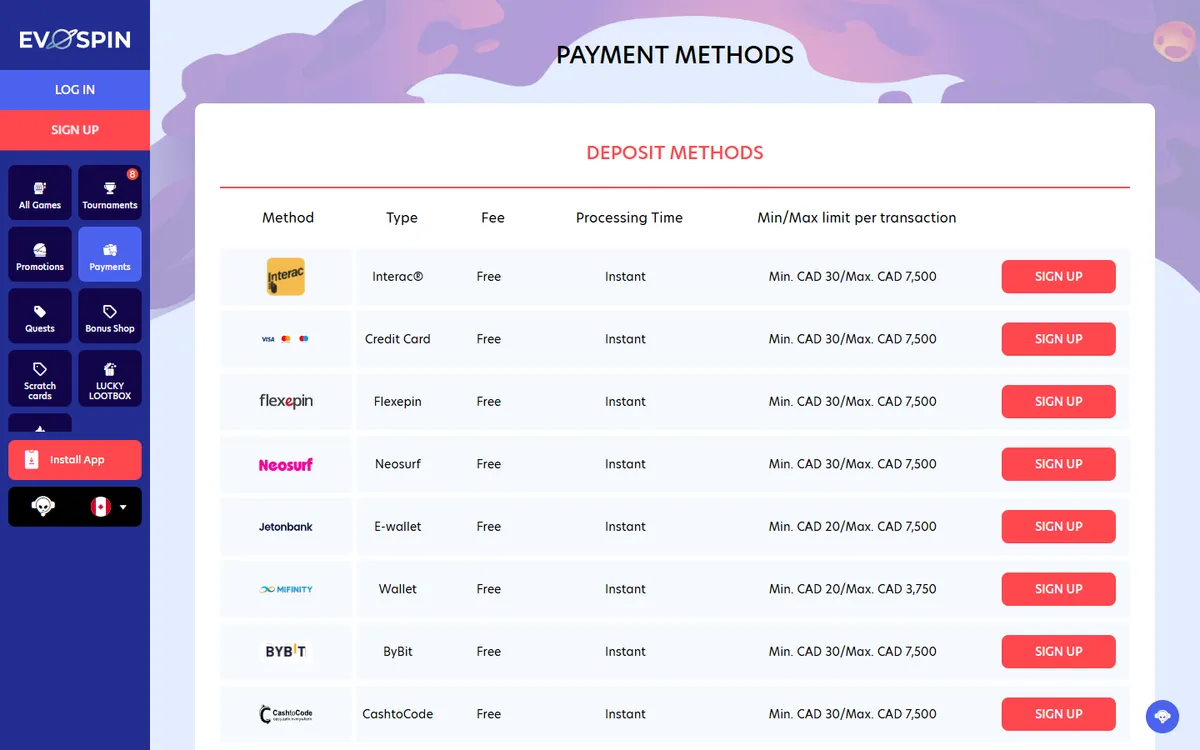Open the Canada flag language dropdown

pyautogui.click(x=109, y=507)
